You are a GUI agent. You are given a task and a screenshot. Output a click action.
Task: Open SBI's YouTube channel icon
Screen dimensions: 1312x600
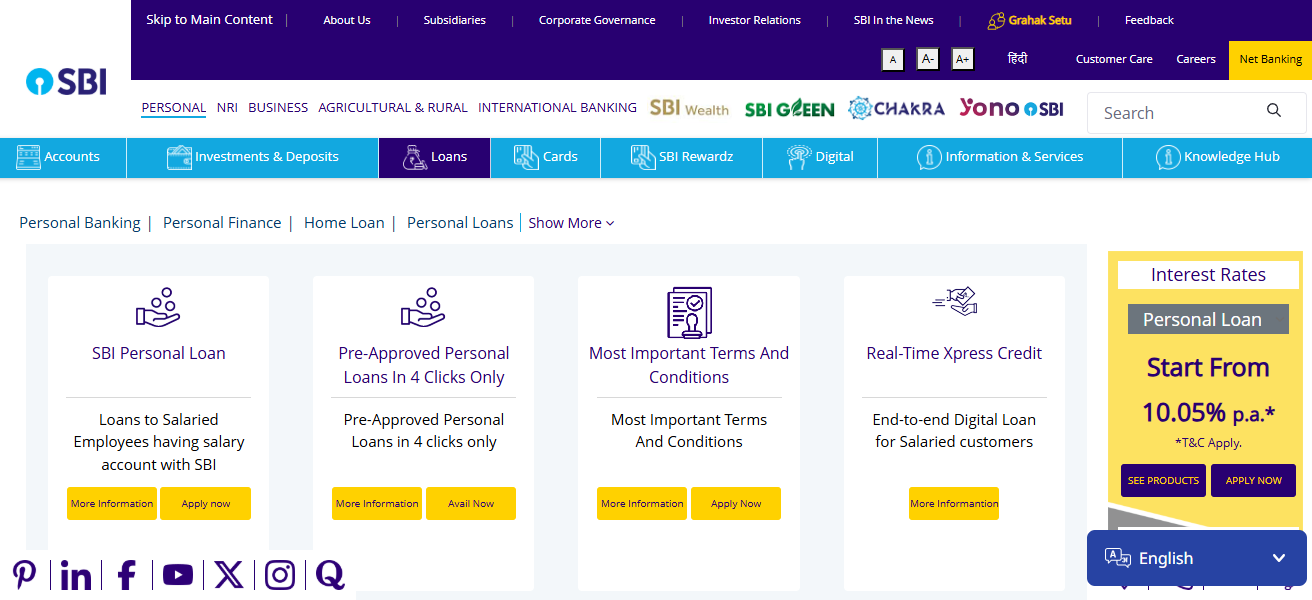[x=177, y=575]
